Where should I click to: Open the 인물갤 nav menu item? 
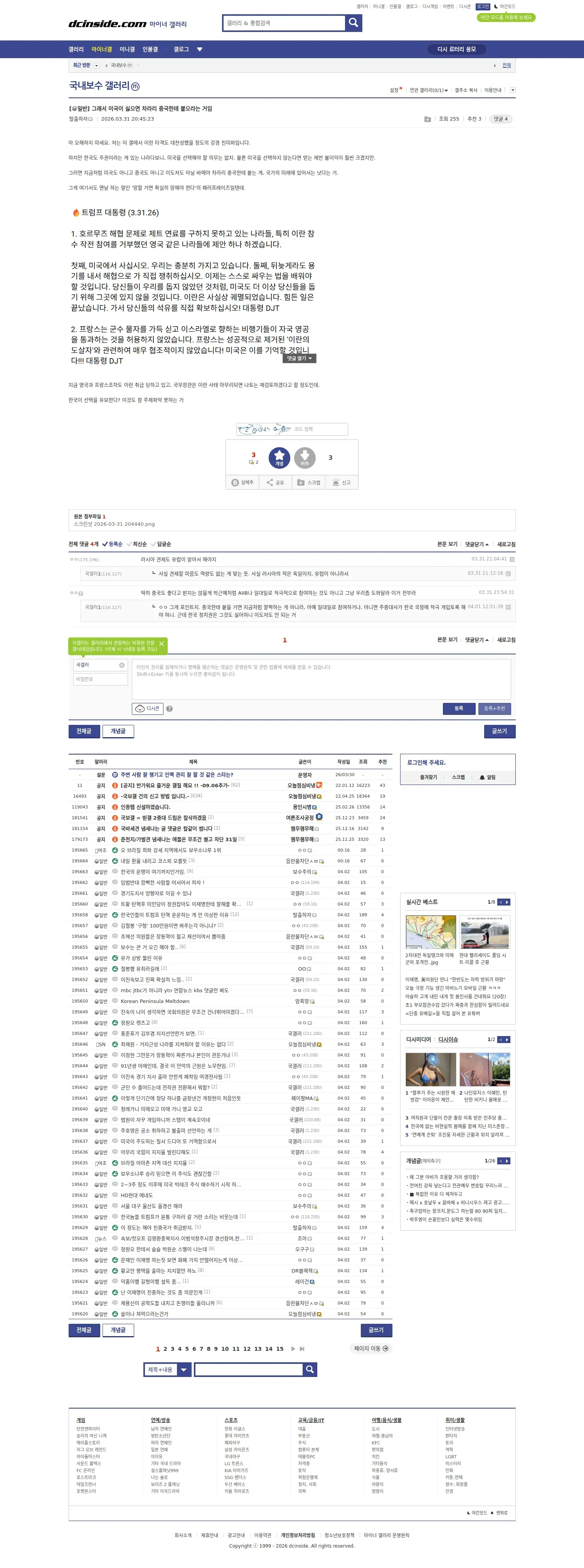pos(150,49)
